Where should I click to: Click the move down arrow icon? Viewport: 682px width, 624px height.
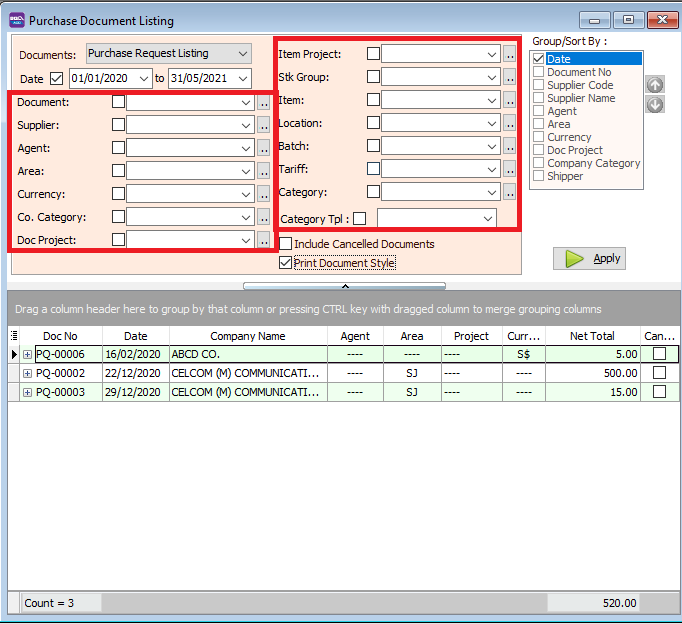[x=655, y=105]
